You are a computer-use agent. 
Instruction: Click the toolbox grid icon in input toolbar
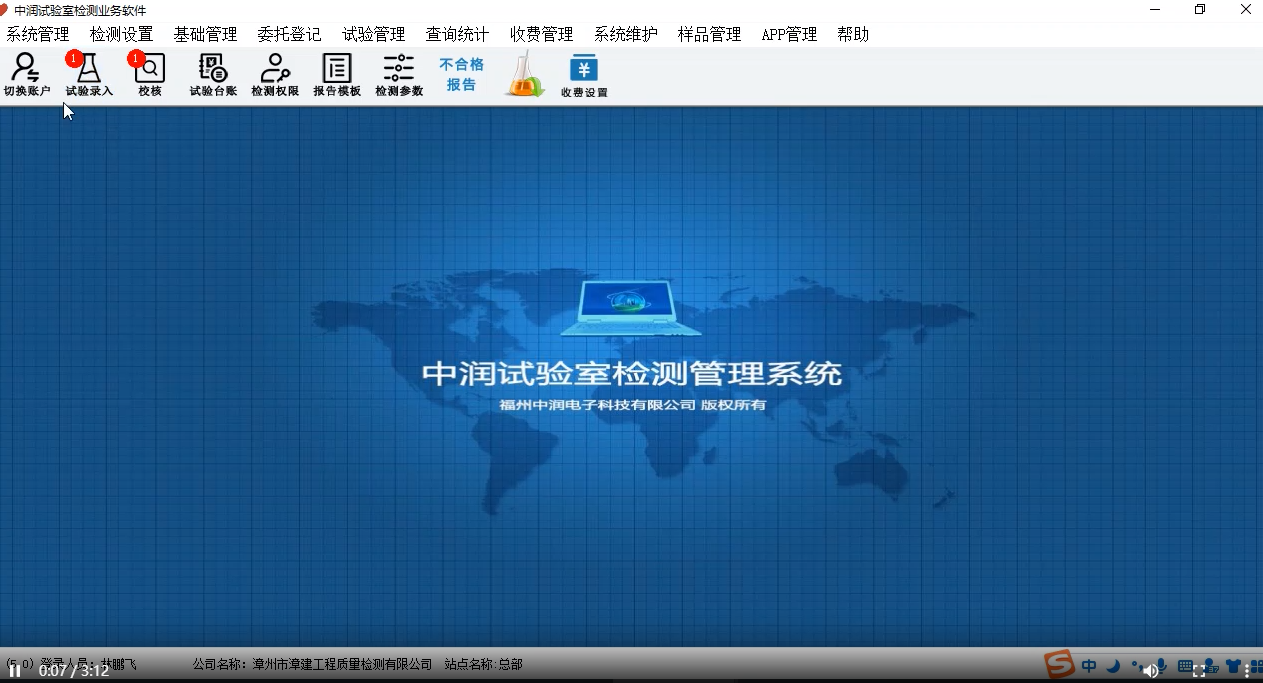click(x=1256, y=666)
